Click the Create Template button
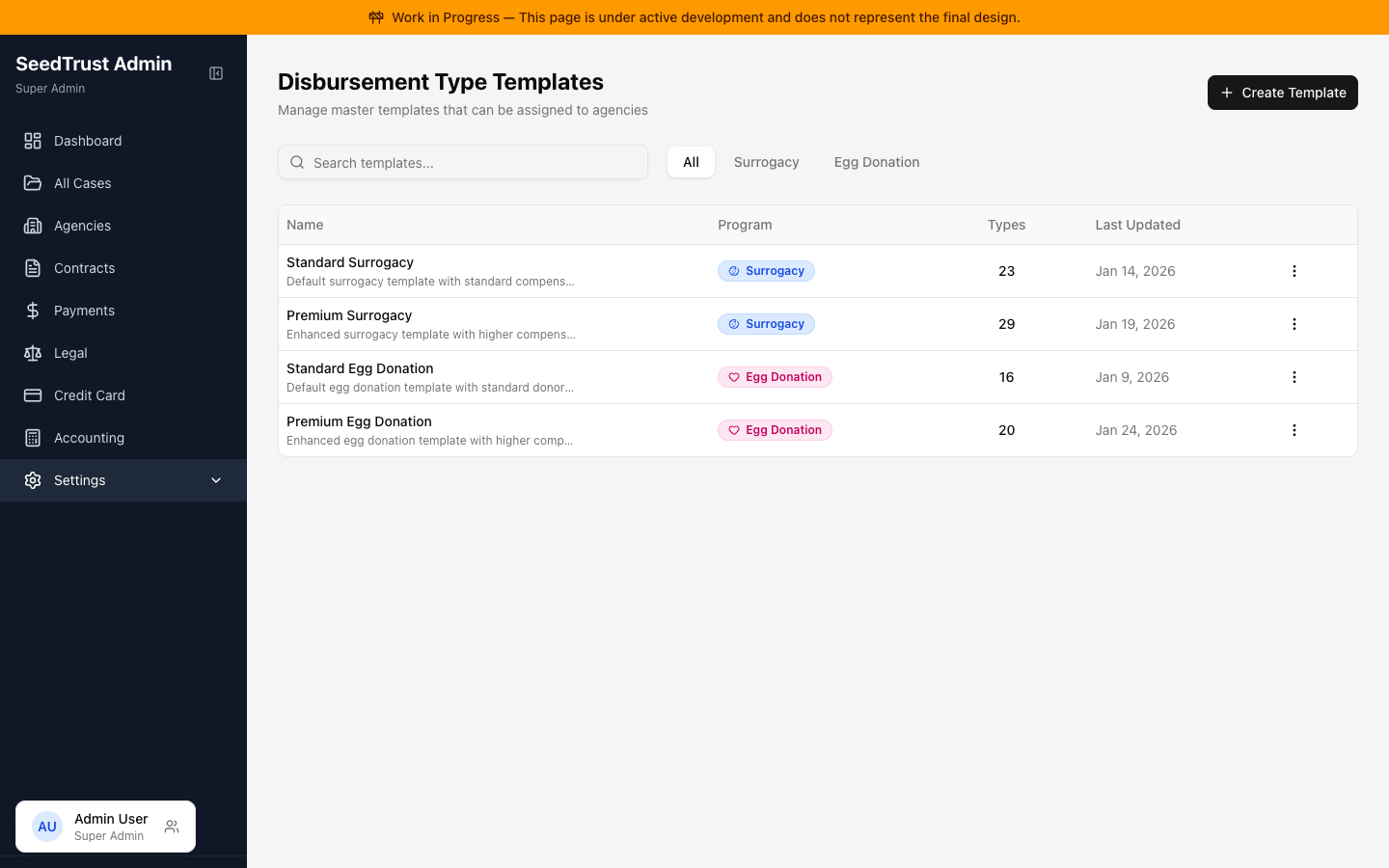This screenshot has width=1389, height=868. (x=1282, y=93)
